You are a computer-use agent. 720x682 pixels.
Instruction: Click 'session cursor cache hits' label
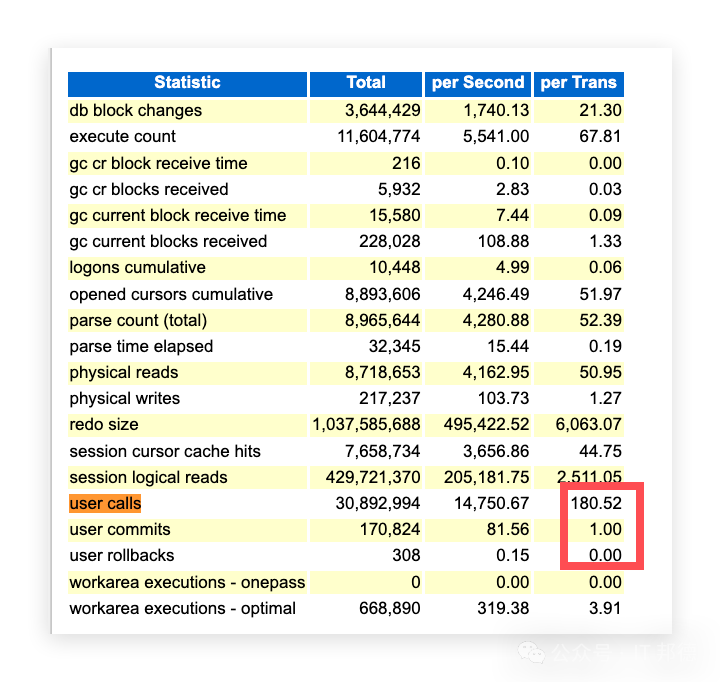(x=165, y=451)
